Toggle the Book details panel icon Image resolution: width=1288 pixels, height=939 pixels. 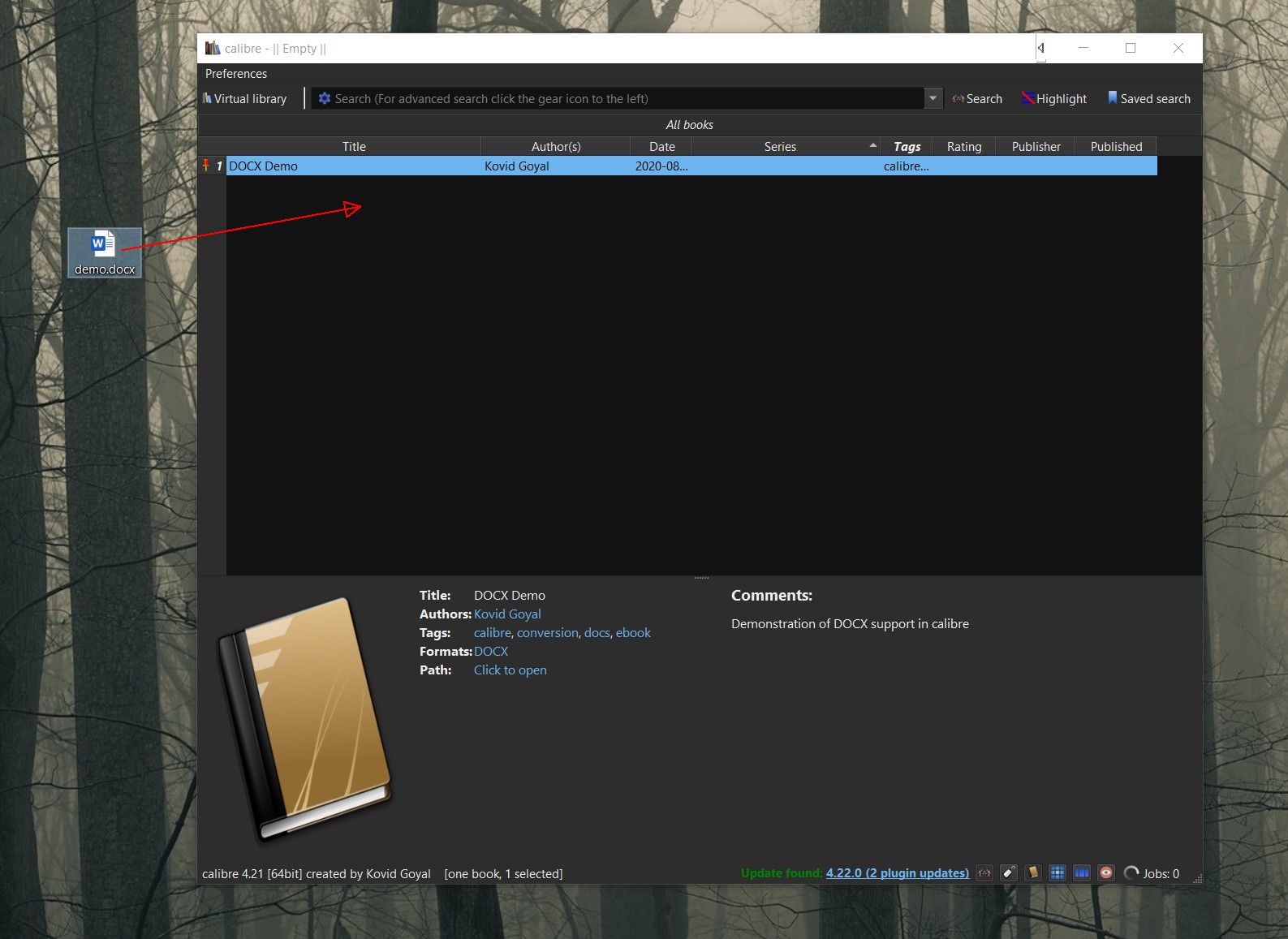tap(1033, 873)
